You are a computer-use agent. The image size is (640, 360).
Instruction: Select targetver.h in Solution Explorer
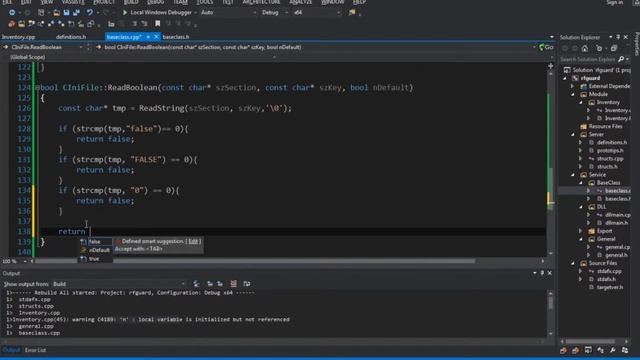(x=610, y=287)
